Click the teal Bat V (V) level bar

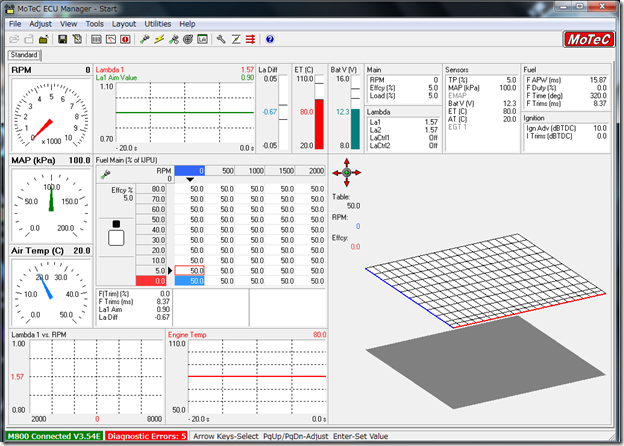point(355,129)
